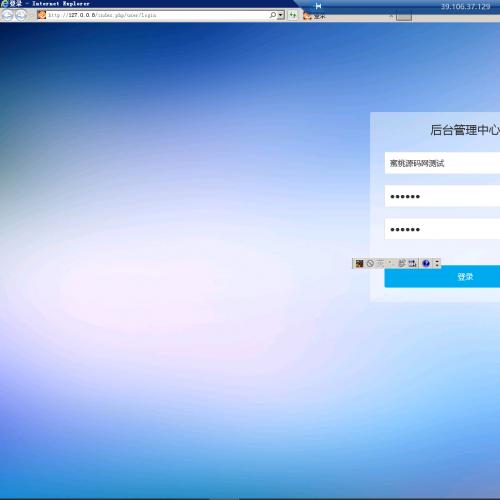Go back with the browser Back arrow
500x500 pixels.
7,15
